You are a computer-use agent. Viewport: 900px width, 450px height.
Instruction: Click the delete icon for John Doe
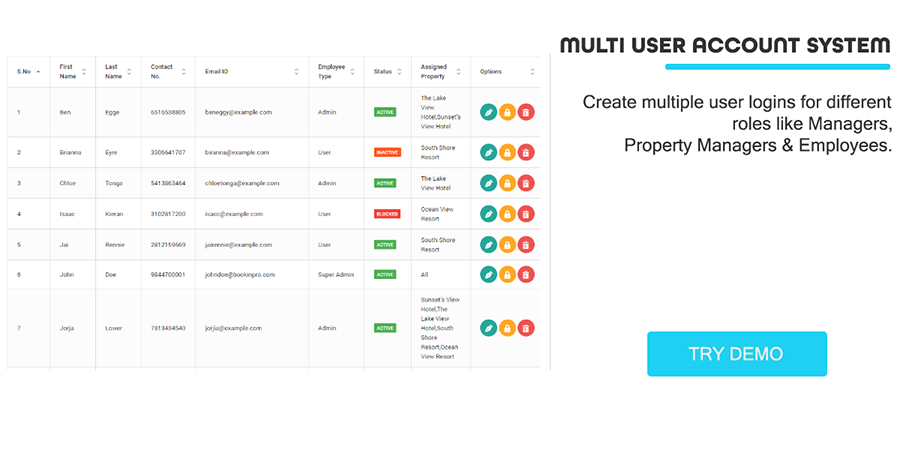(x=526, y=274)
